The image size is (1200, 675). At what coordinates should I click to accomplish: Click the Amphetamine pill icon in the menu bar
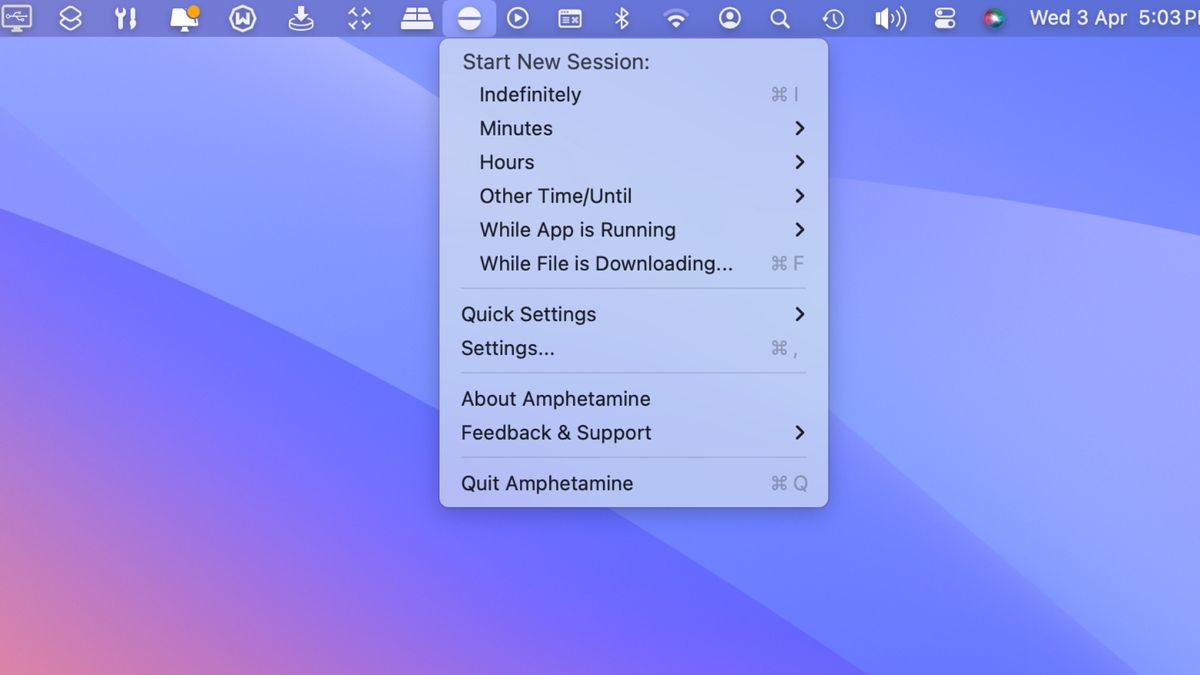pyautogui.click(x=469, y=18)
